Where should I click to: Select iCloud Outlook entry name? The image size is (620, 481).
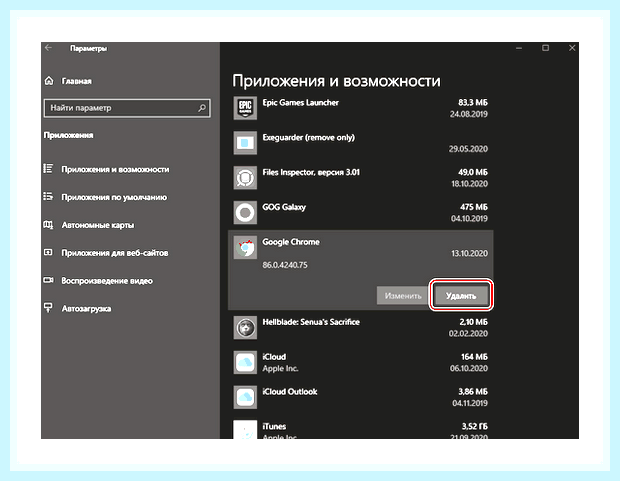[290, 392]
